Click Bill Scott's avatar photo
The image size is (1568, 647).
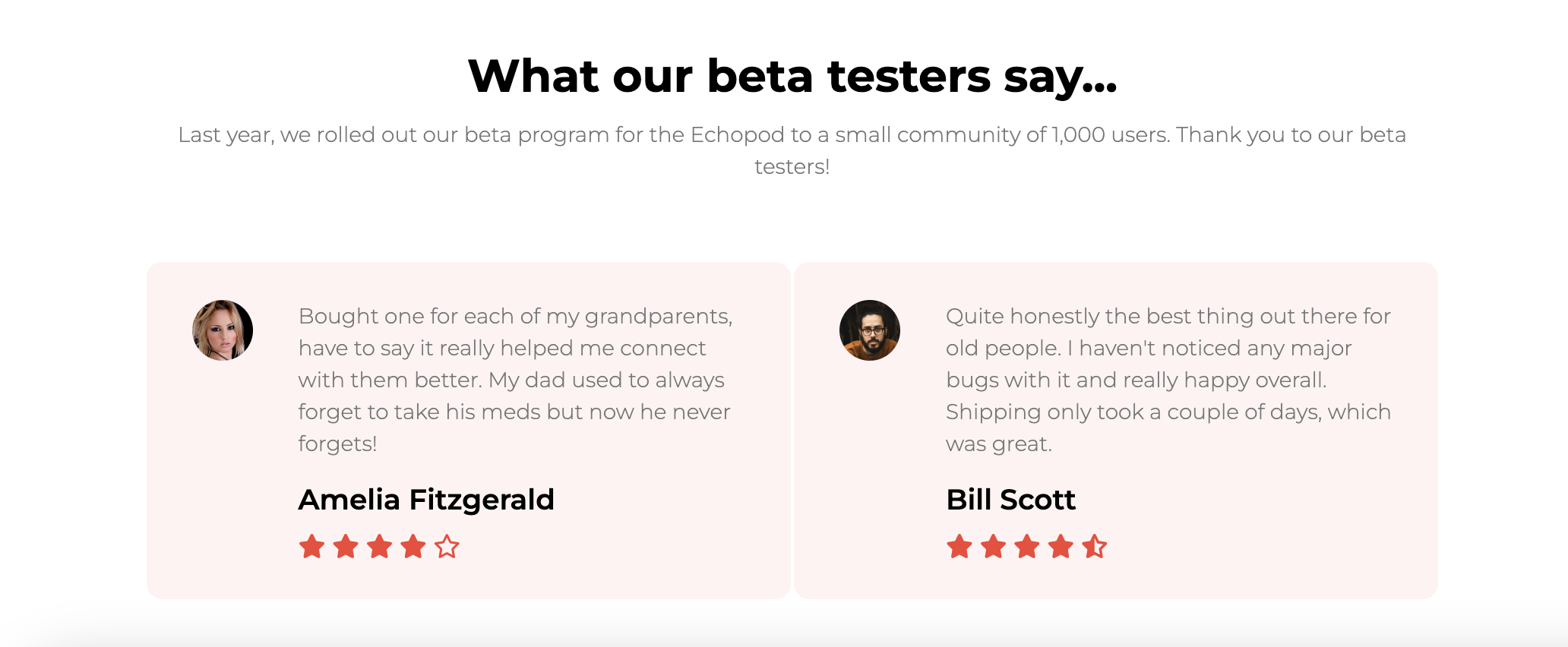pos(870,330)
